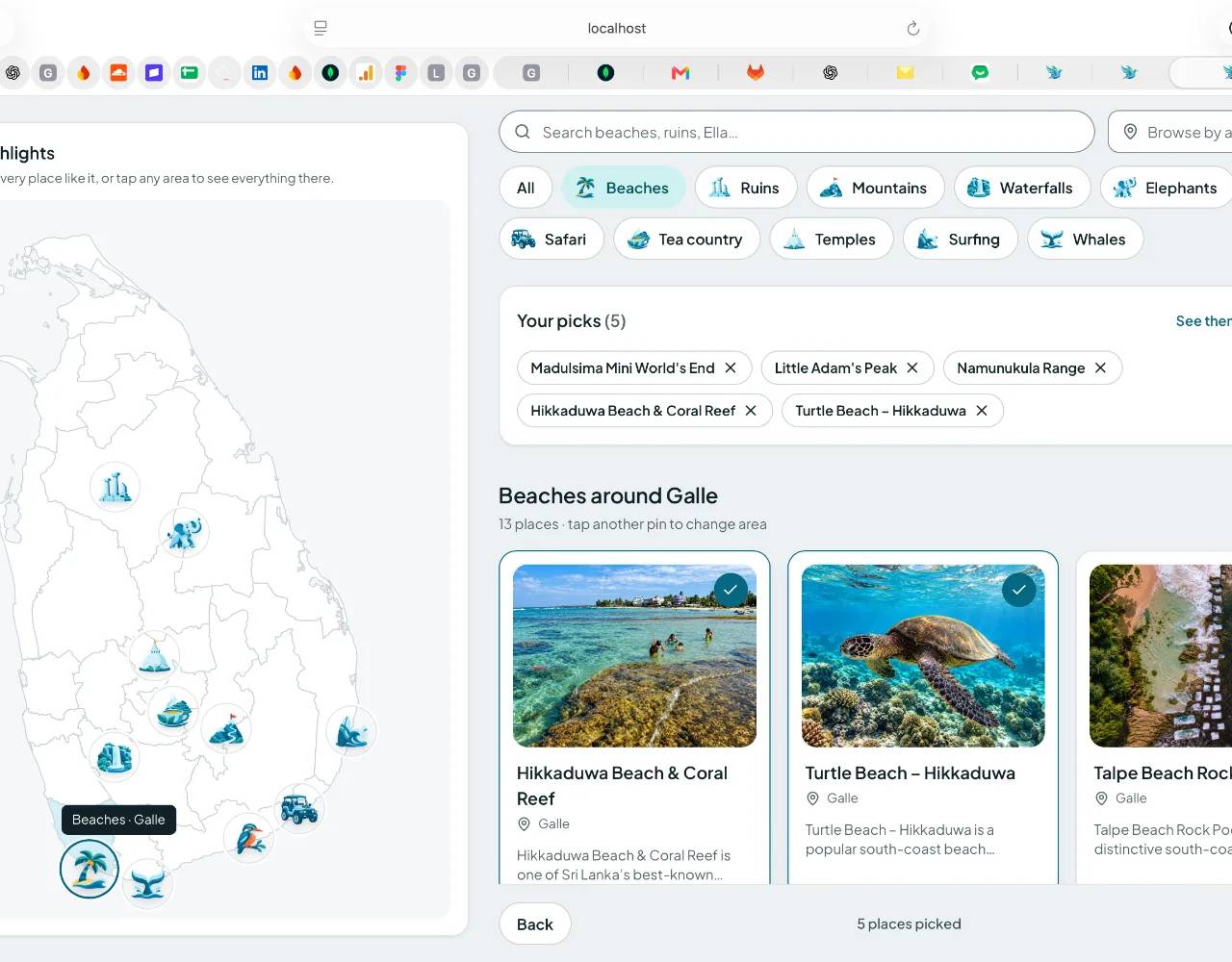Open the Turtle Beach sea turtle photo
1232x962 pixels.
pos(923,656)
